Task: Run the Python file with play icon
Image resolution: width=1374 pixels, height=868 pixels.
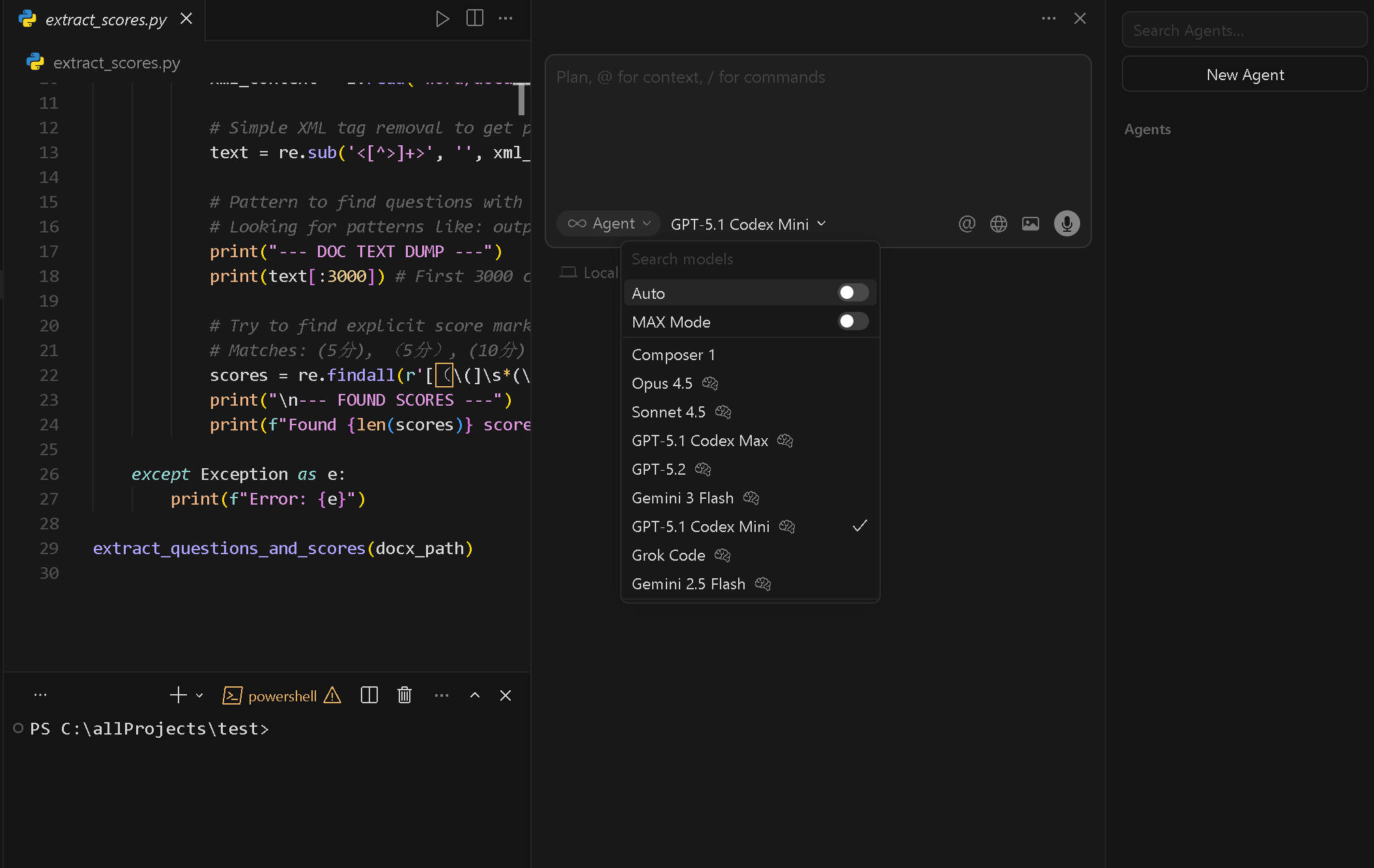Action: pyautogui.click(x=442, y=18)
